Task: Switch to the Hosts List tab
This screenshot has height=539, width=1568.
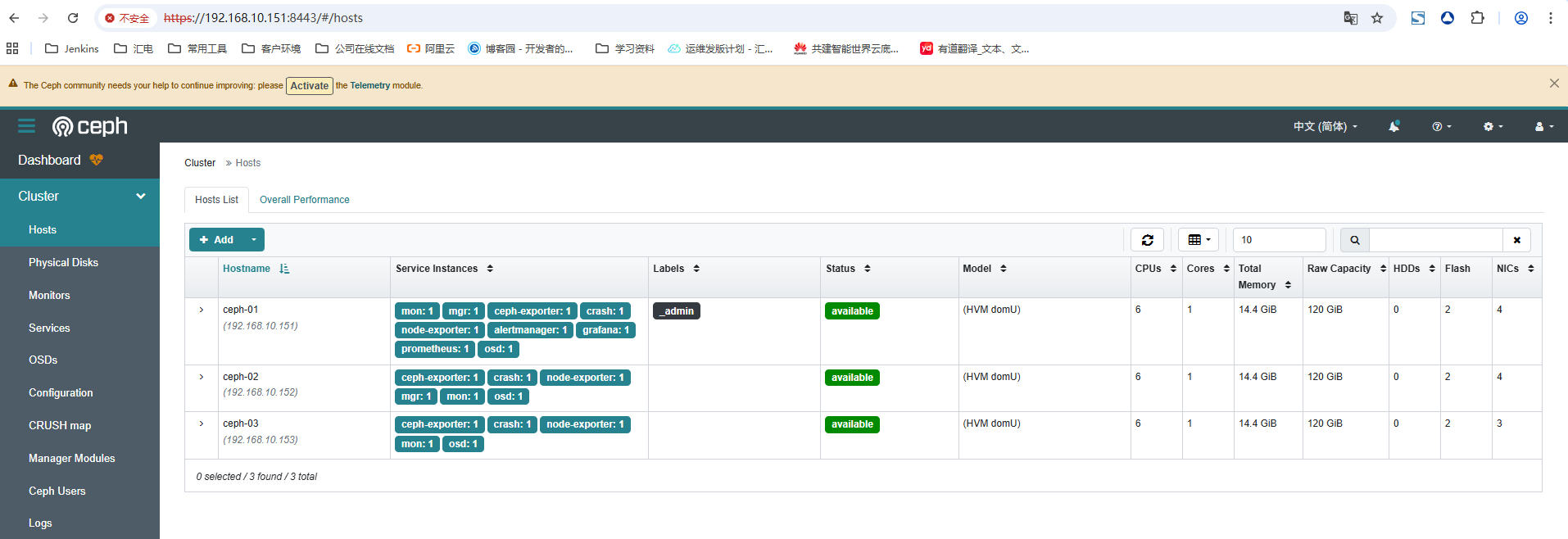Action: pyautogui.click(x=216, y=200)
